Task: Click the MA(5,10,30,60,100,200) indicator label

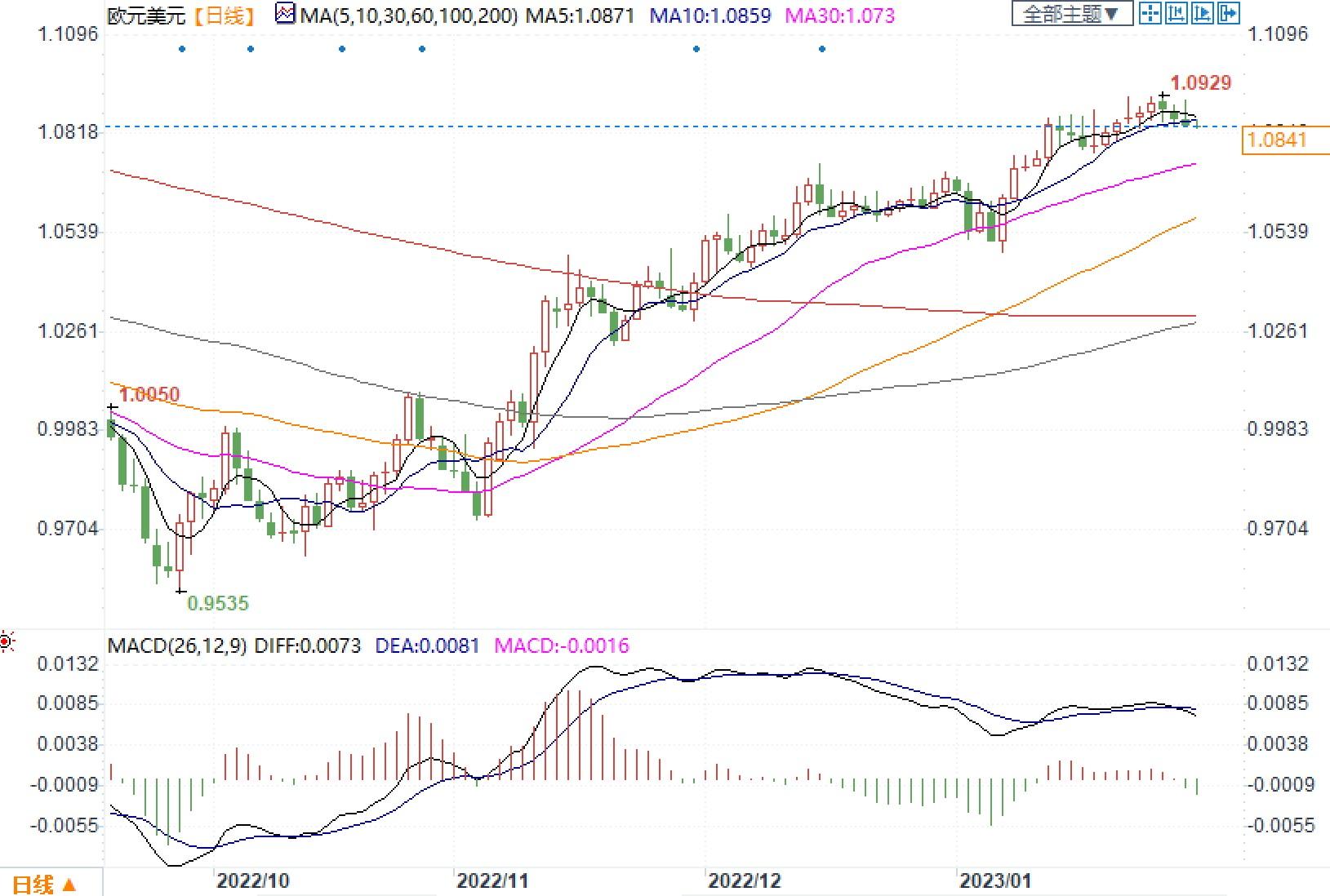Action: pos(407,16)
